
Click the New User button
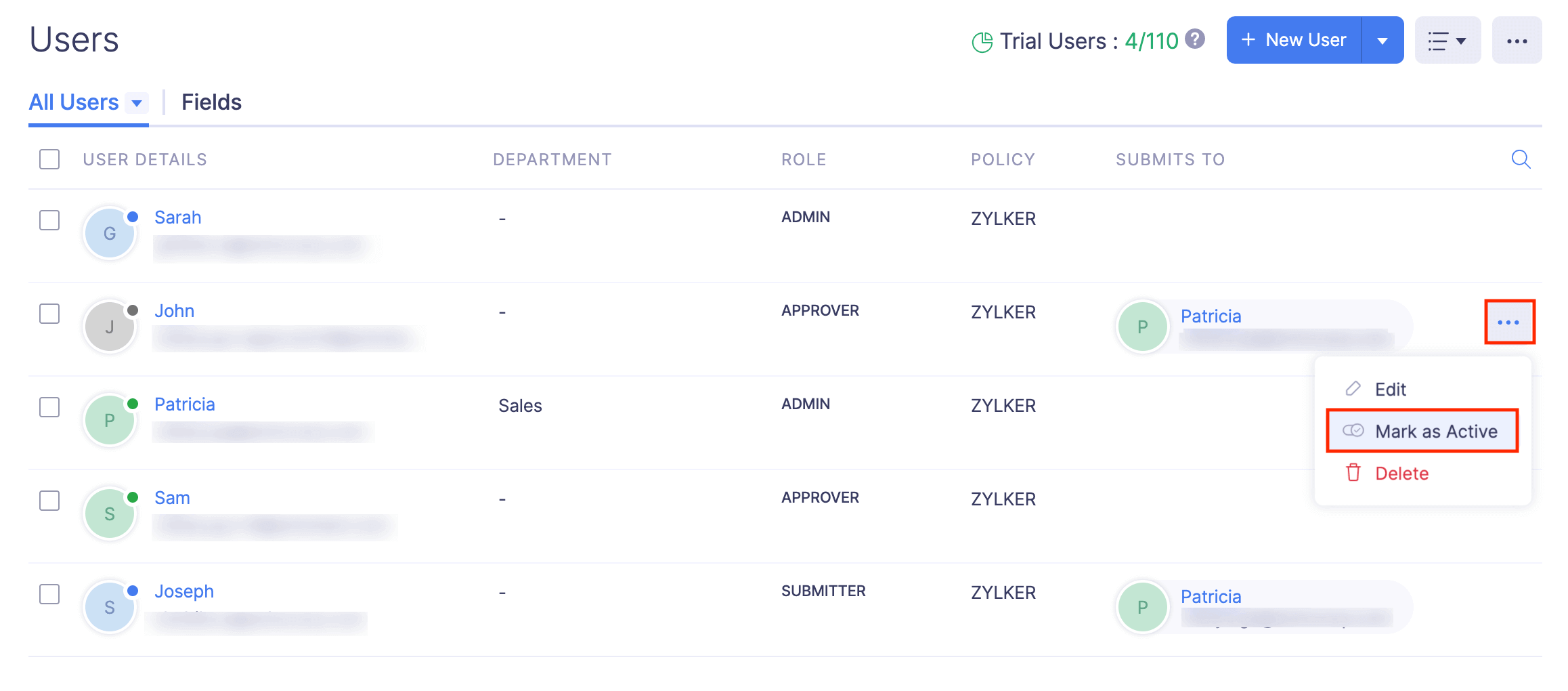1294,41
